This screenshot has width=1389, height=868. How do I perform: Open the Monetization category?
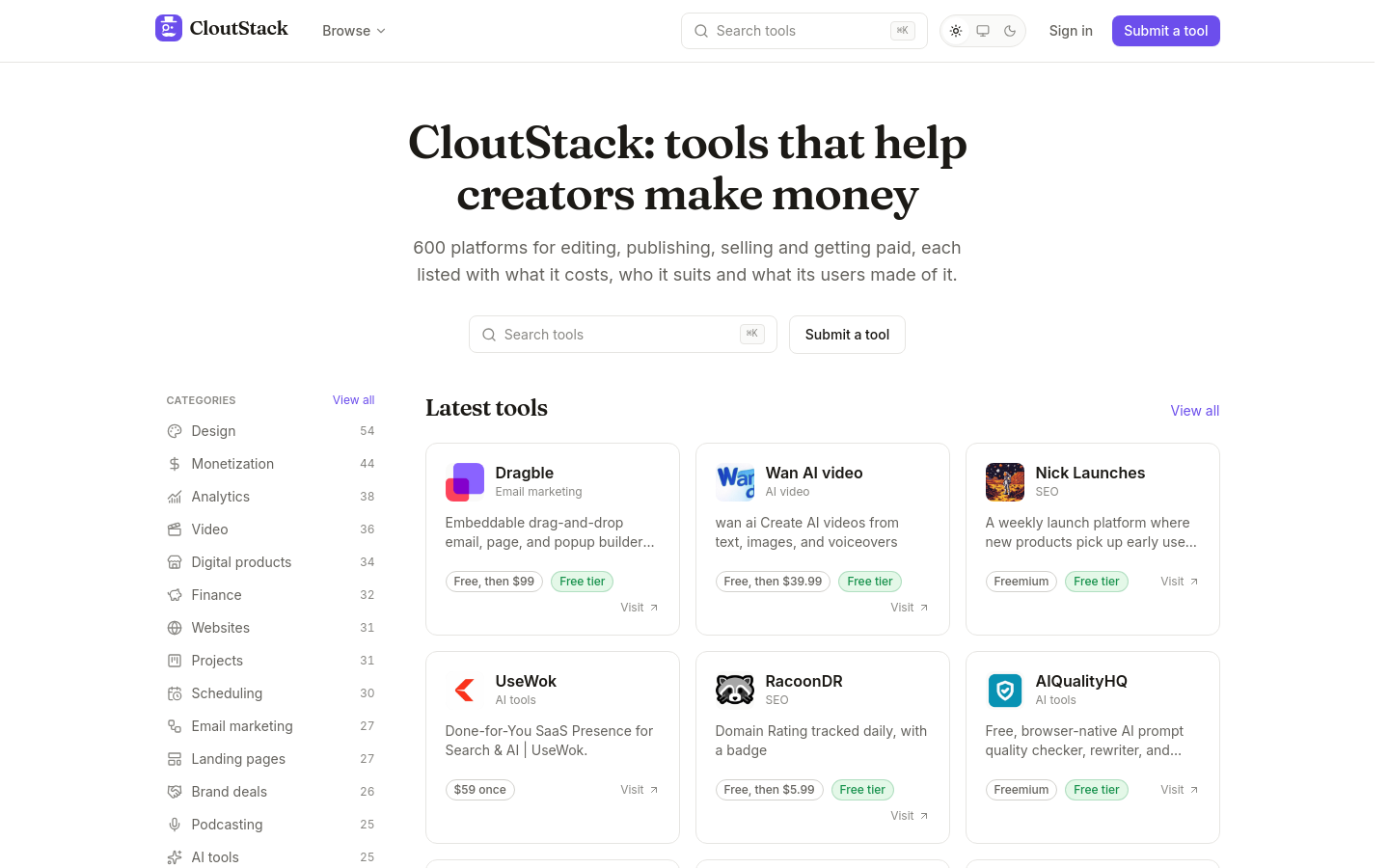[x=270, y=464]
